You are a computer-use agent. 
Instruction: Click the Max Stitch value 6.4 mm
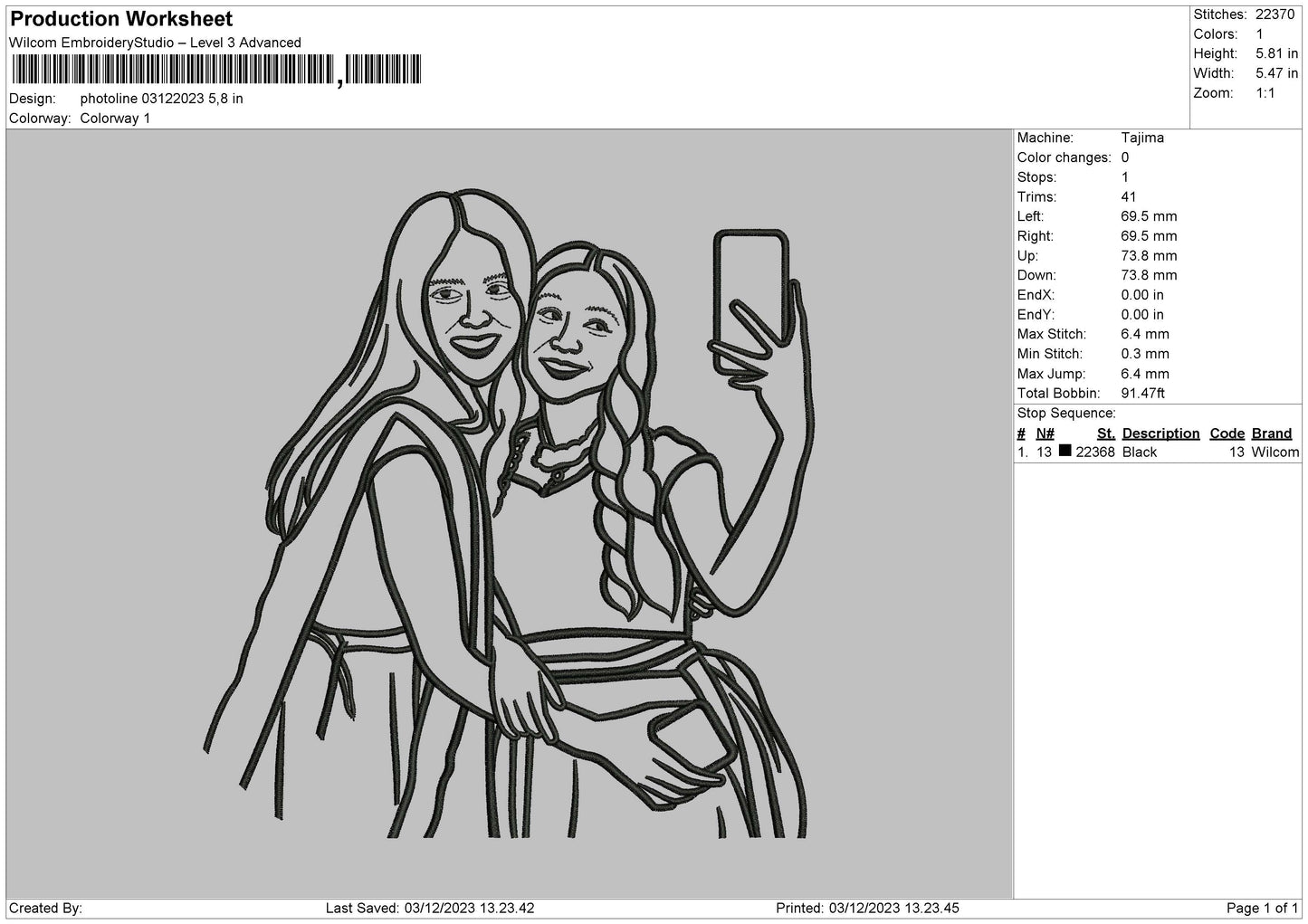tap(1145, 335)
